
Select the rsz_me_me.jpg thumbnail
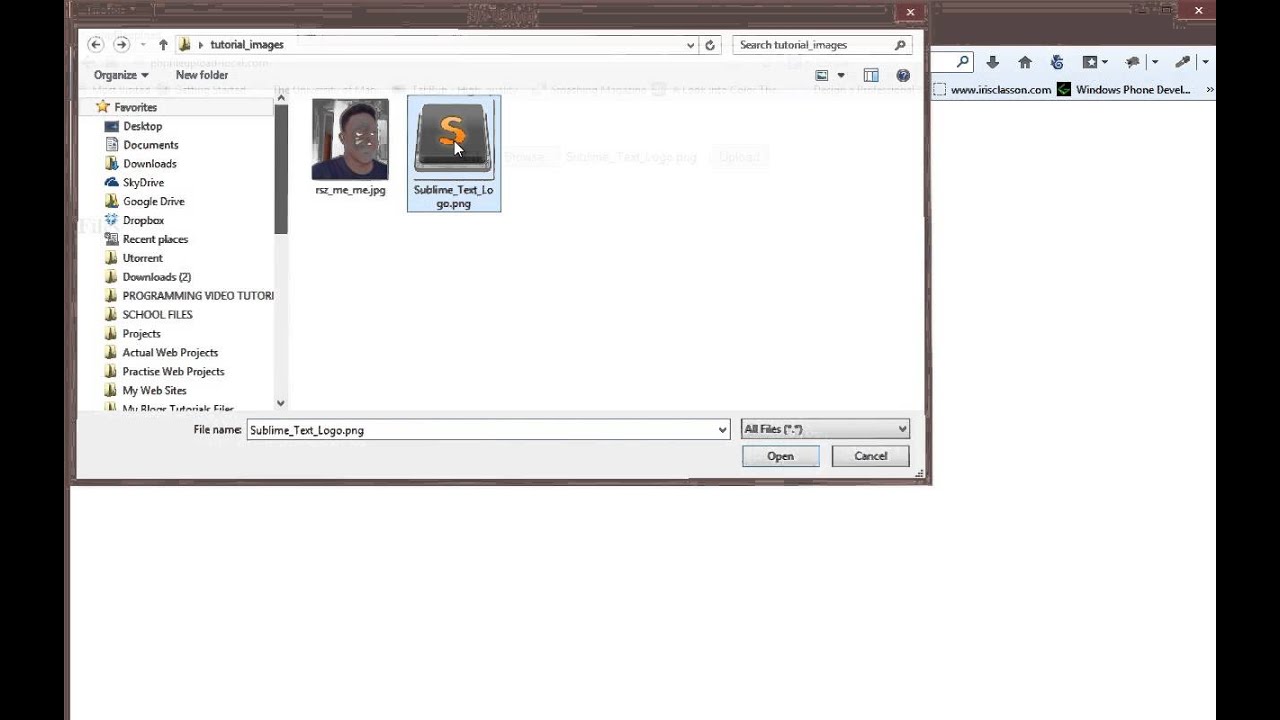pyautogui.click(x=350, y=139)
